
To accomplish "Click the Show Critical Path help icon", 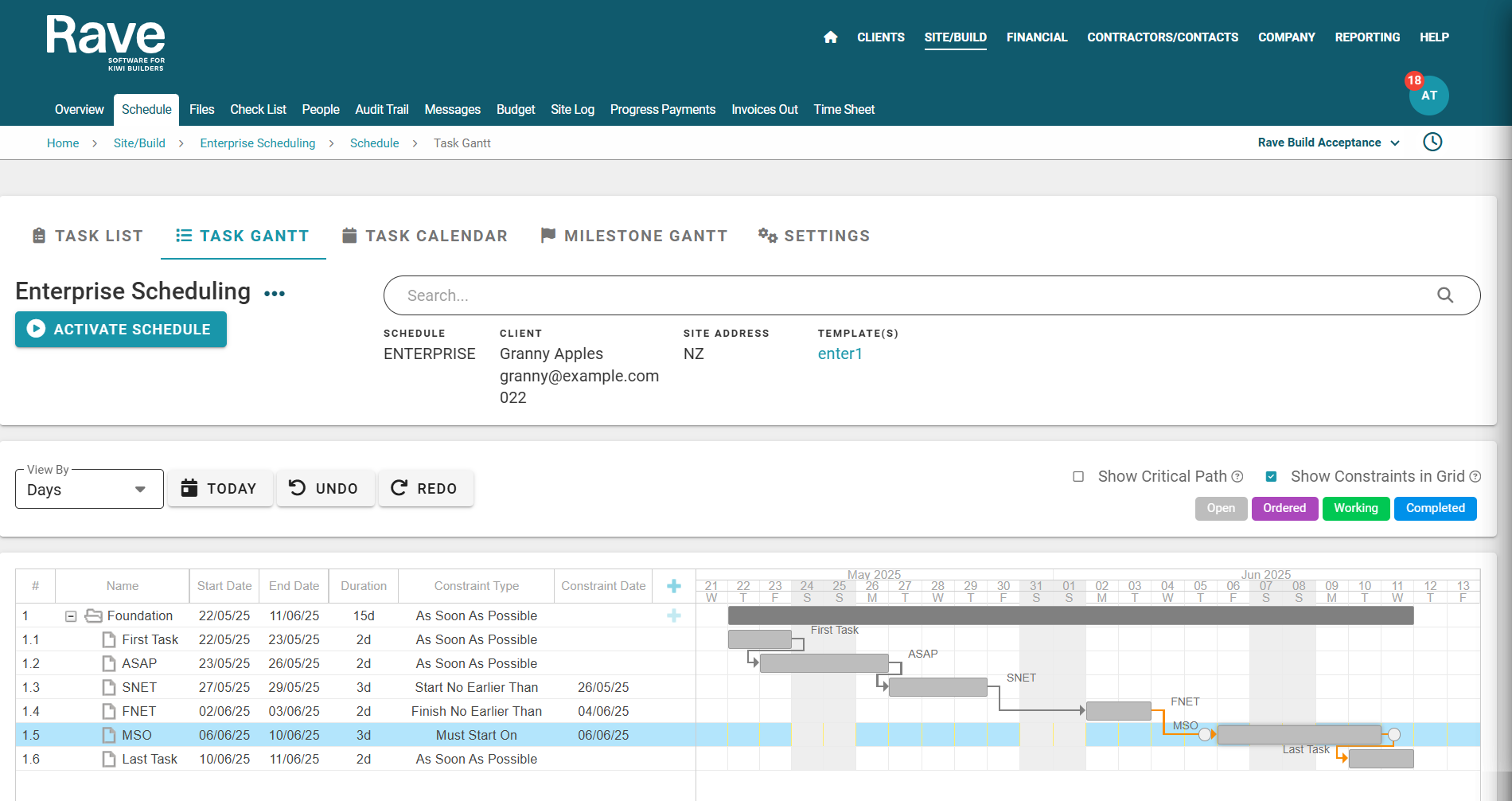I will [1237, 477].
